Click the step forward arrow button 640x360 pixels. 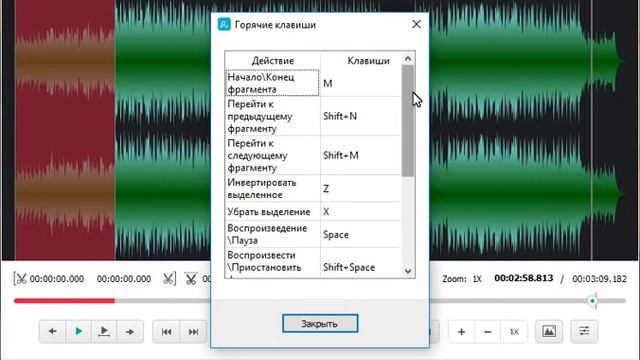point(130,331)
